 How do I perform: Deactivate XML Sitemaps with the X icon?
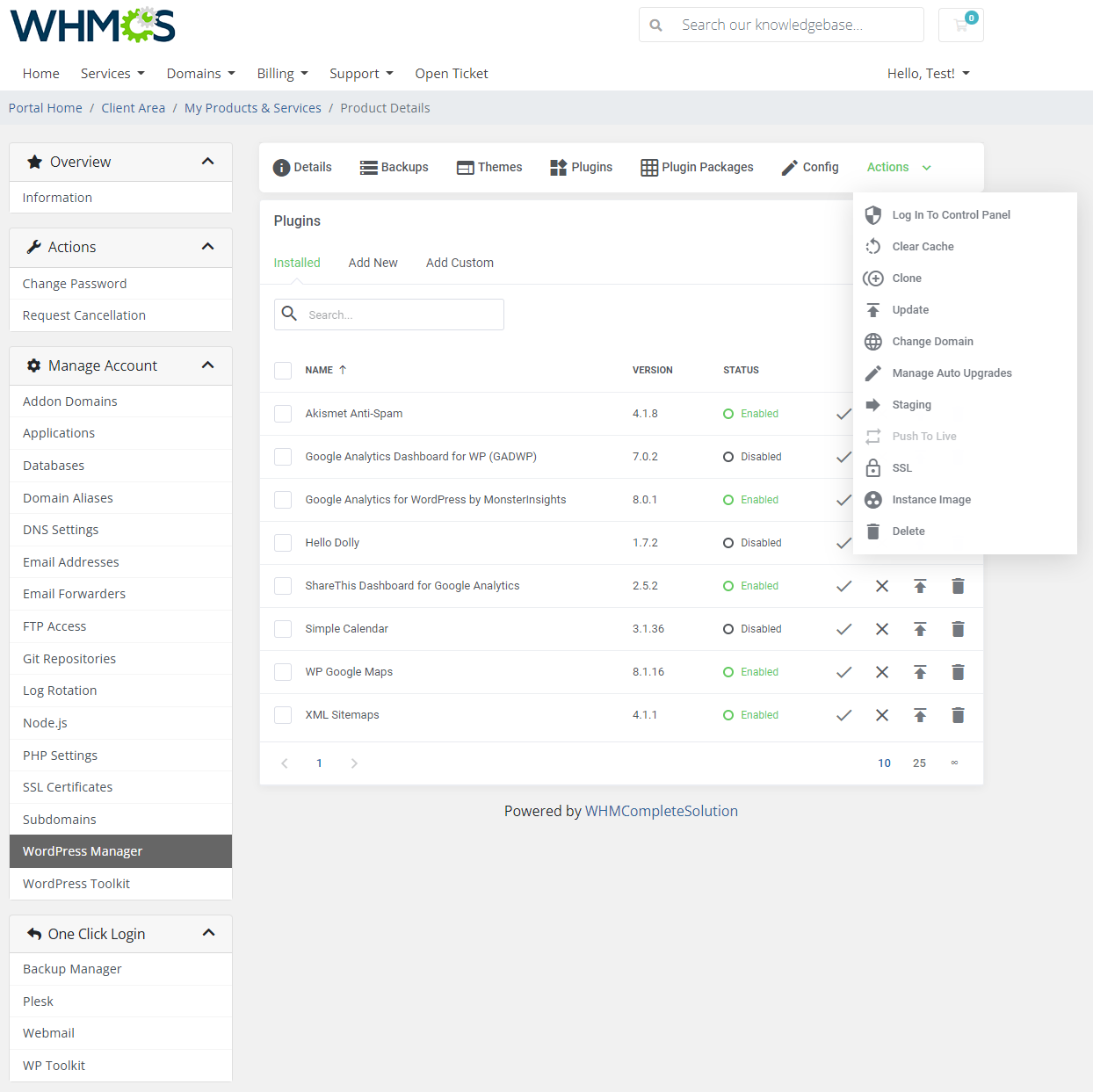tap(882, 715)
